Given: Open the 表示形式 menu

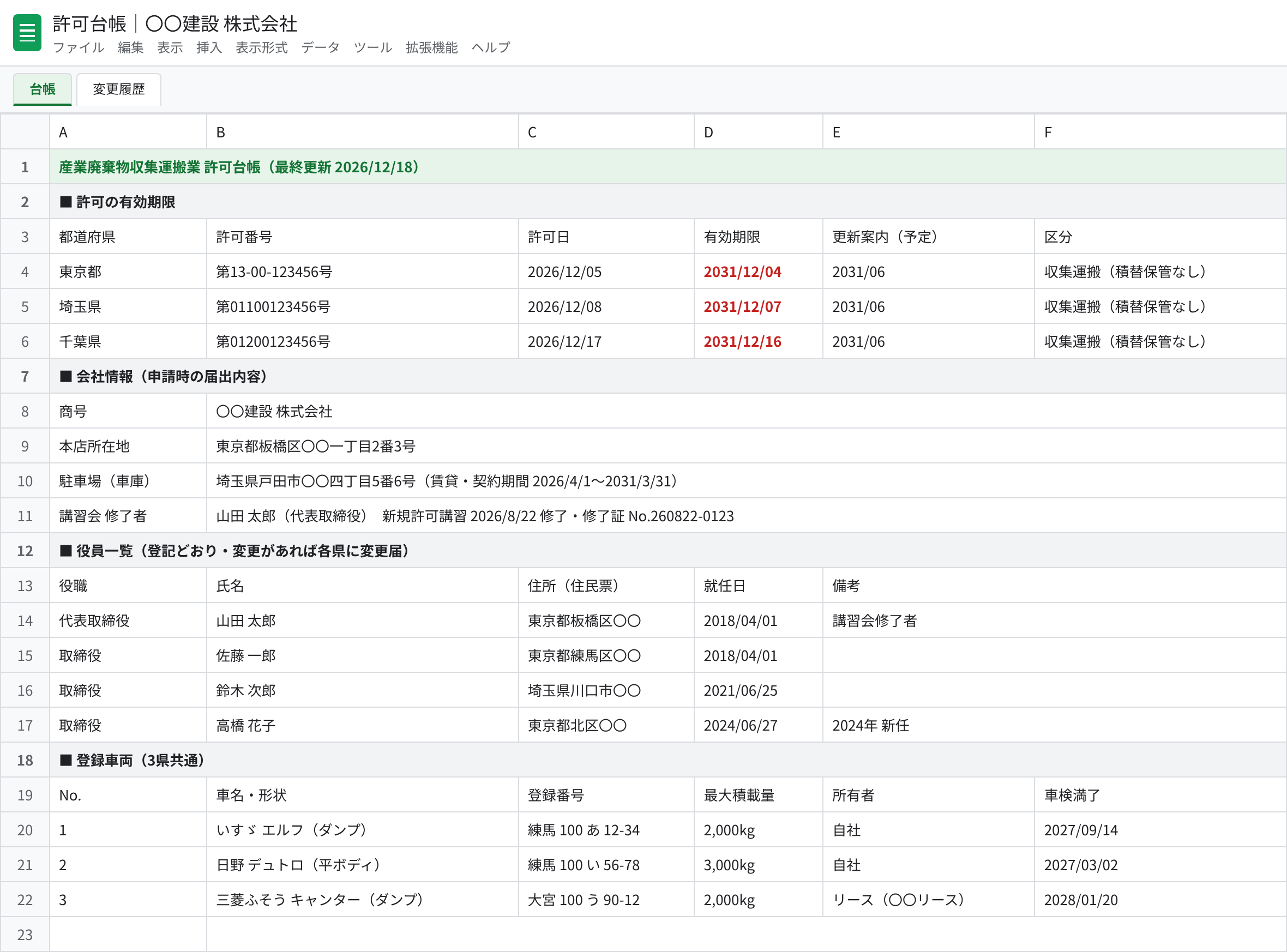Looking at the screenshot, I should [x=262, y=47].
